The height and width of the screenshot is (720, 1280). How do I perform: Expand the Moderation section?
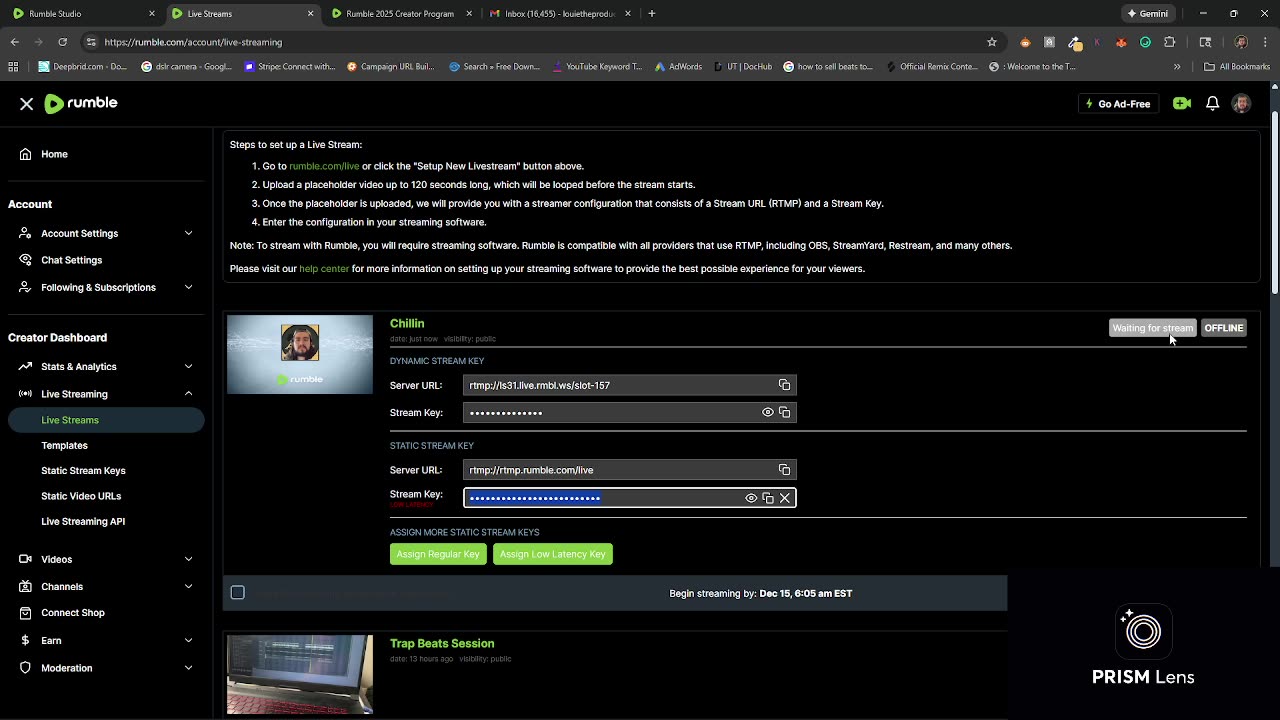[104, 668]
